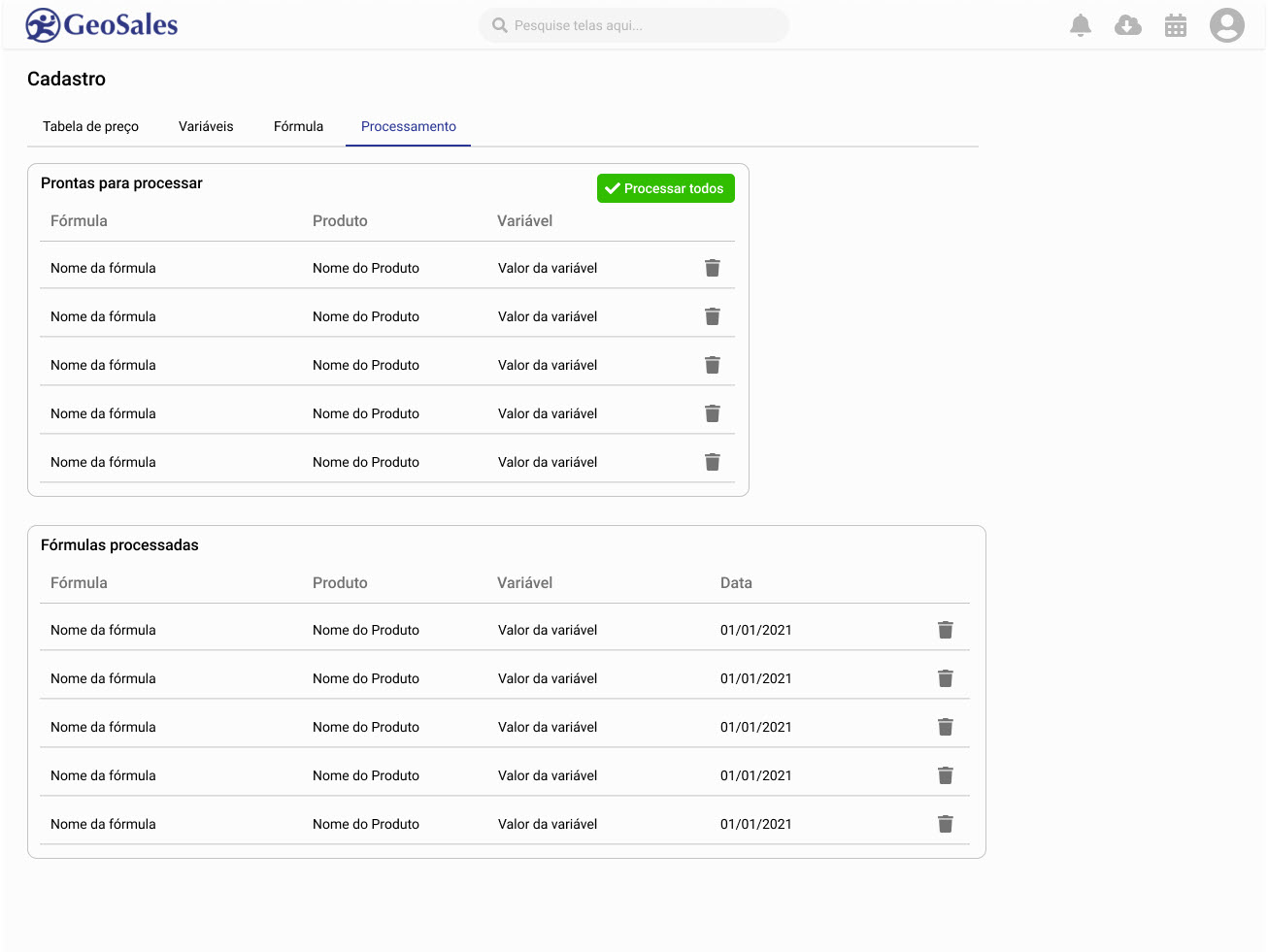Click the GeoSales logo
This screenshot has width=1268, height=952.
[102, 25]
